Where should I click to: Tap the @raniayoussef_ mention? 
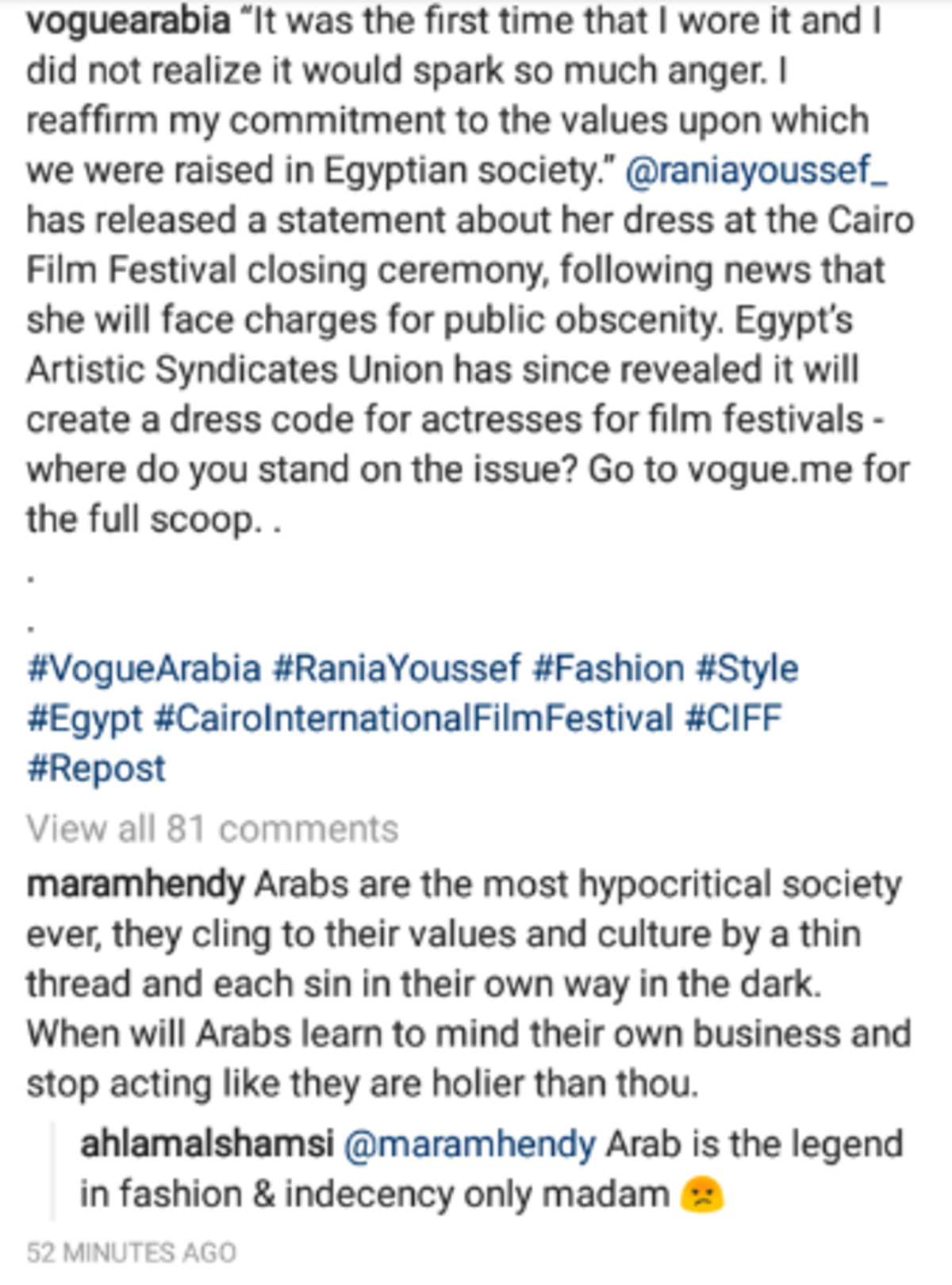coord(756,171)
